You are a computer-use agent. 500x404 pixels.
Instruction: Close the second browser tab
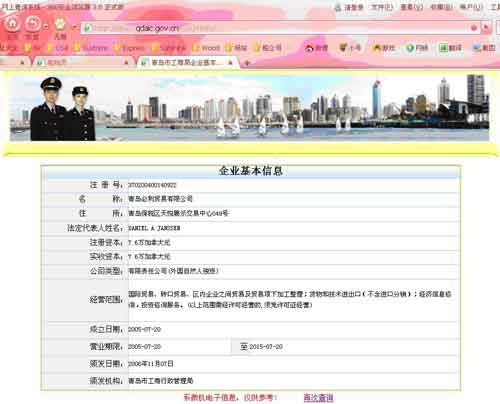coord(126,62)
